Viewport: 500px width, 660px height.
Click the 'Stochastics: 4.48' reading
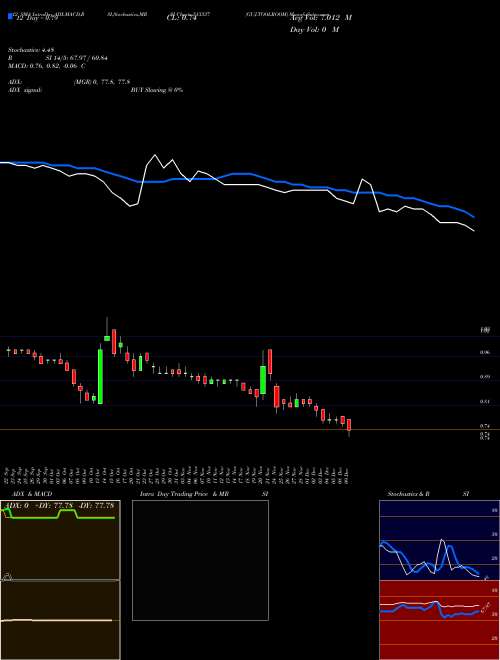32,50
